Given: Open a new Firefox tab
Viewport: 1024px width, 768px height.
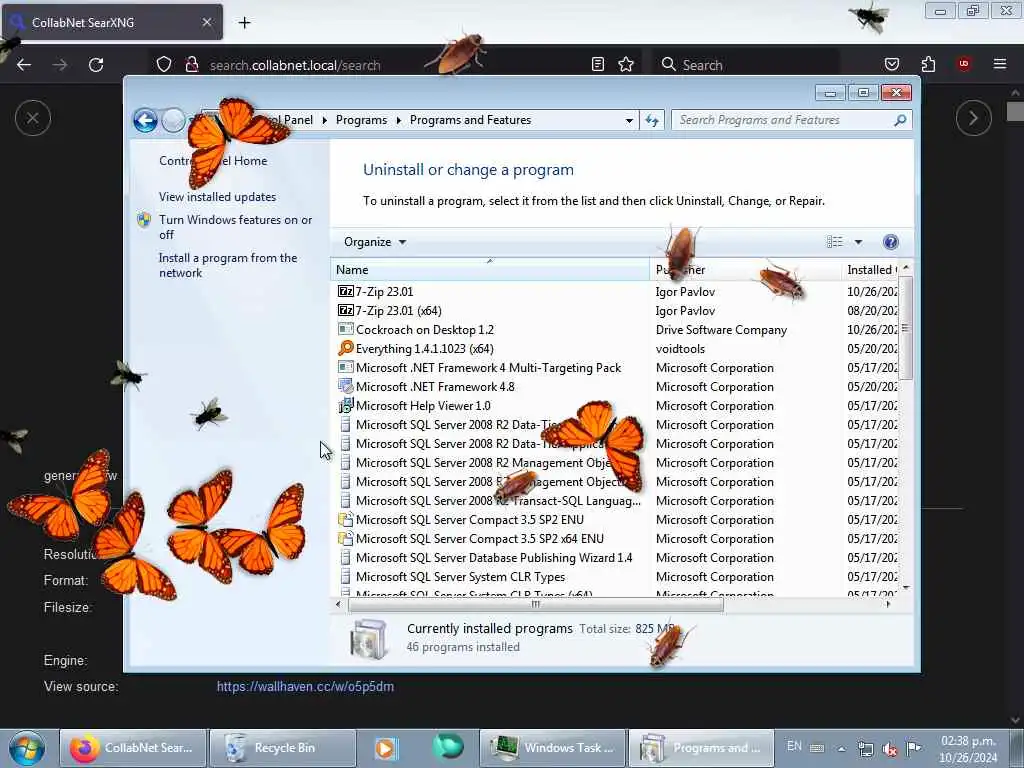Looking at the screenshot, I should coord(244,22).
